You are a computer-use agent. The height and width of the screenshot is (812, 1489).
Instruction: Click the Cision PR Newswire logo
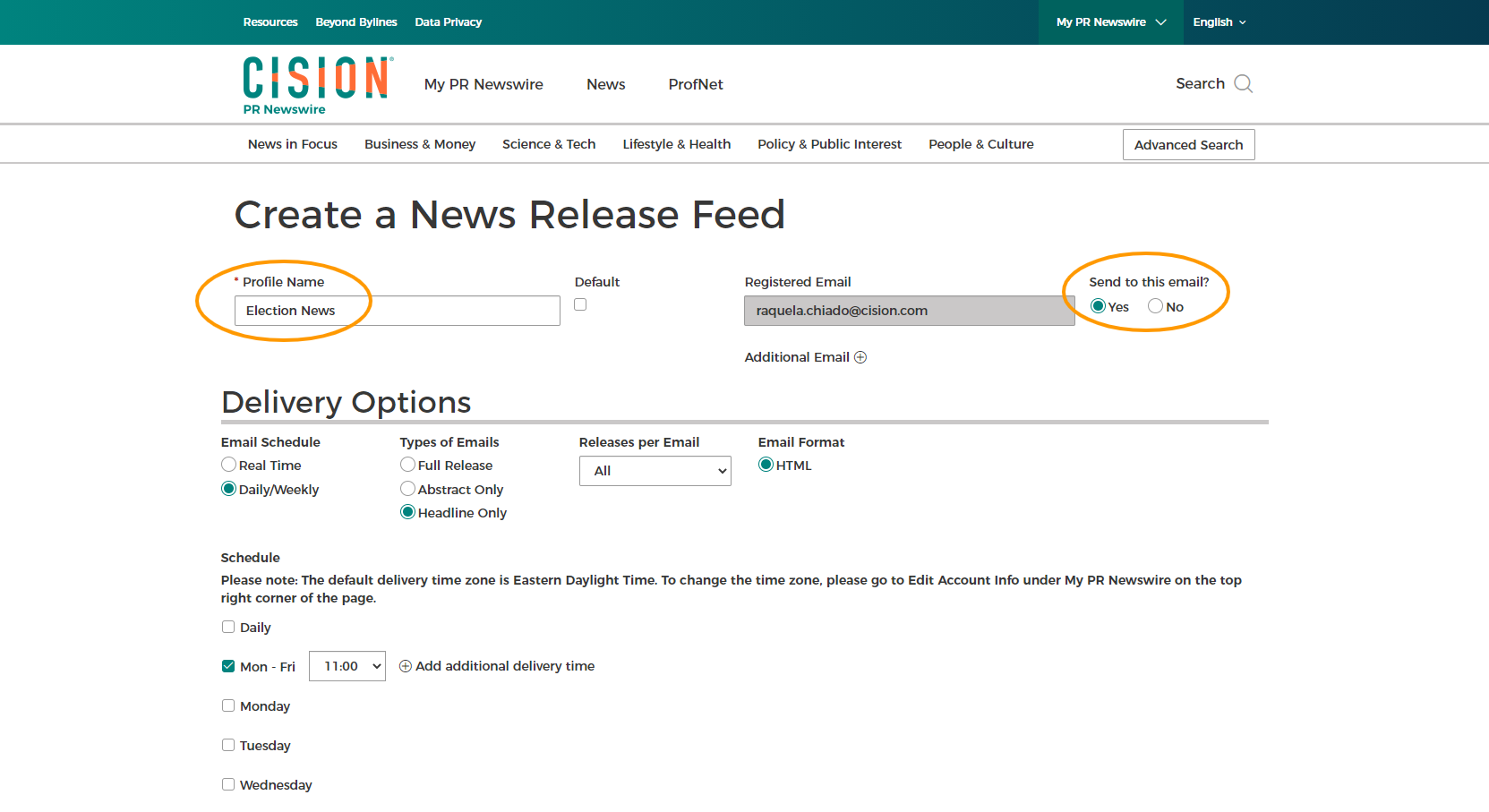tap(315, 83)
